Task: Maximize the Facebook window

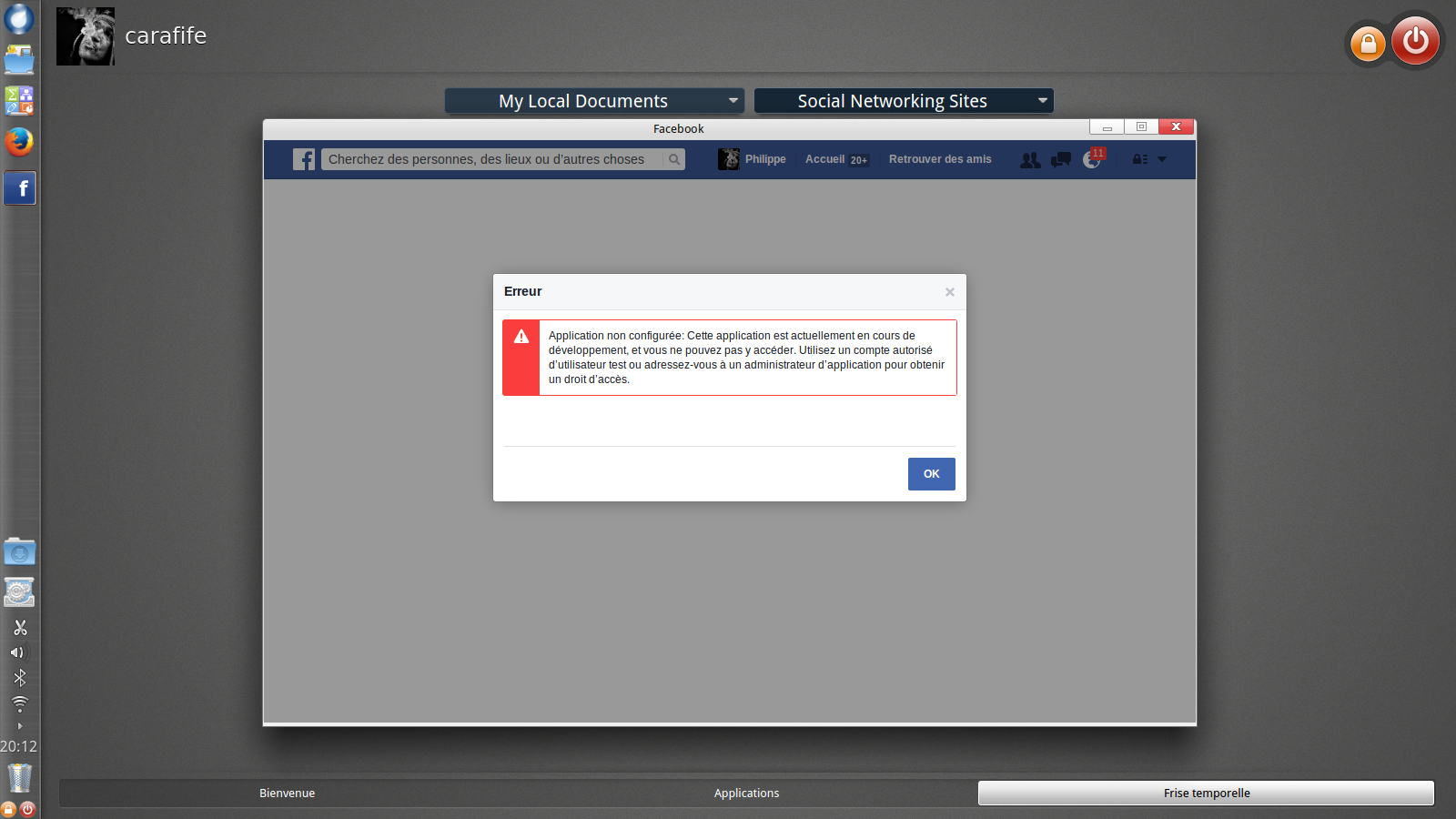Action: (1141, 127)
